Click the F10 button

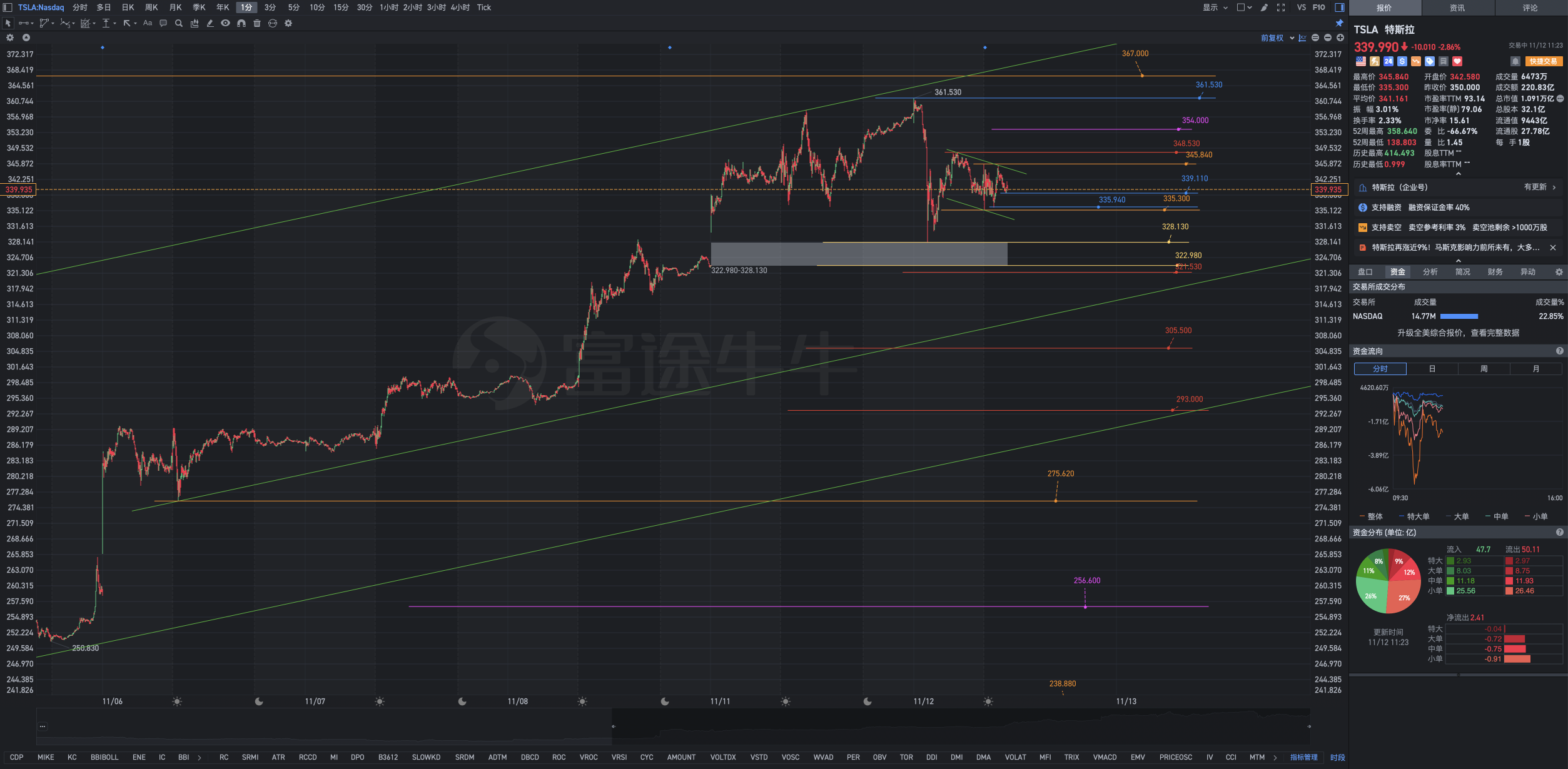point(1319,8)
